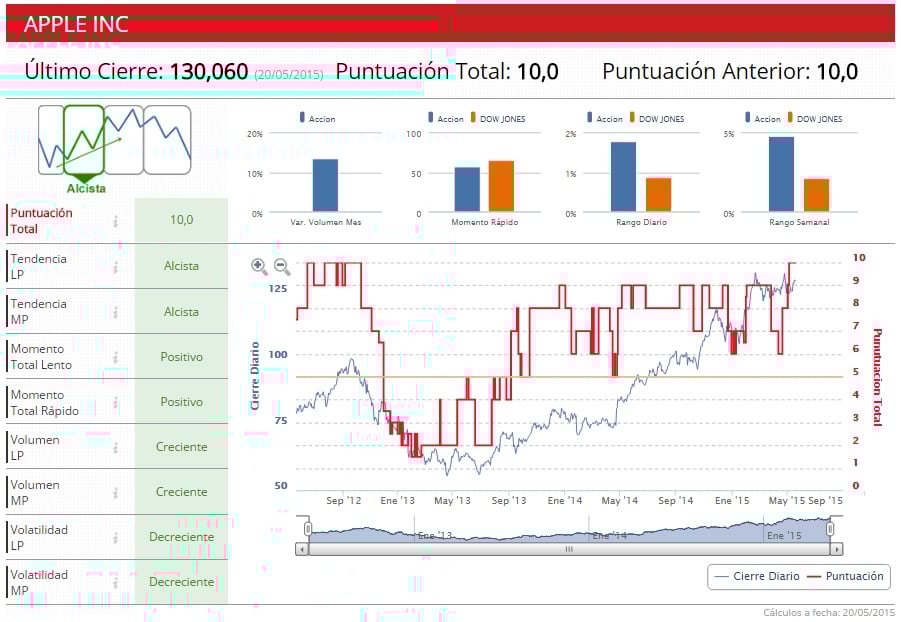901x622 pixels.
Task: Toggle Accion series in Rango Semanal chart
Action: point(763,118)
